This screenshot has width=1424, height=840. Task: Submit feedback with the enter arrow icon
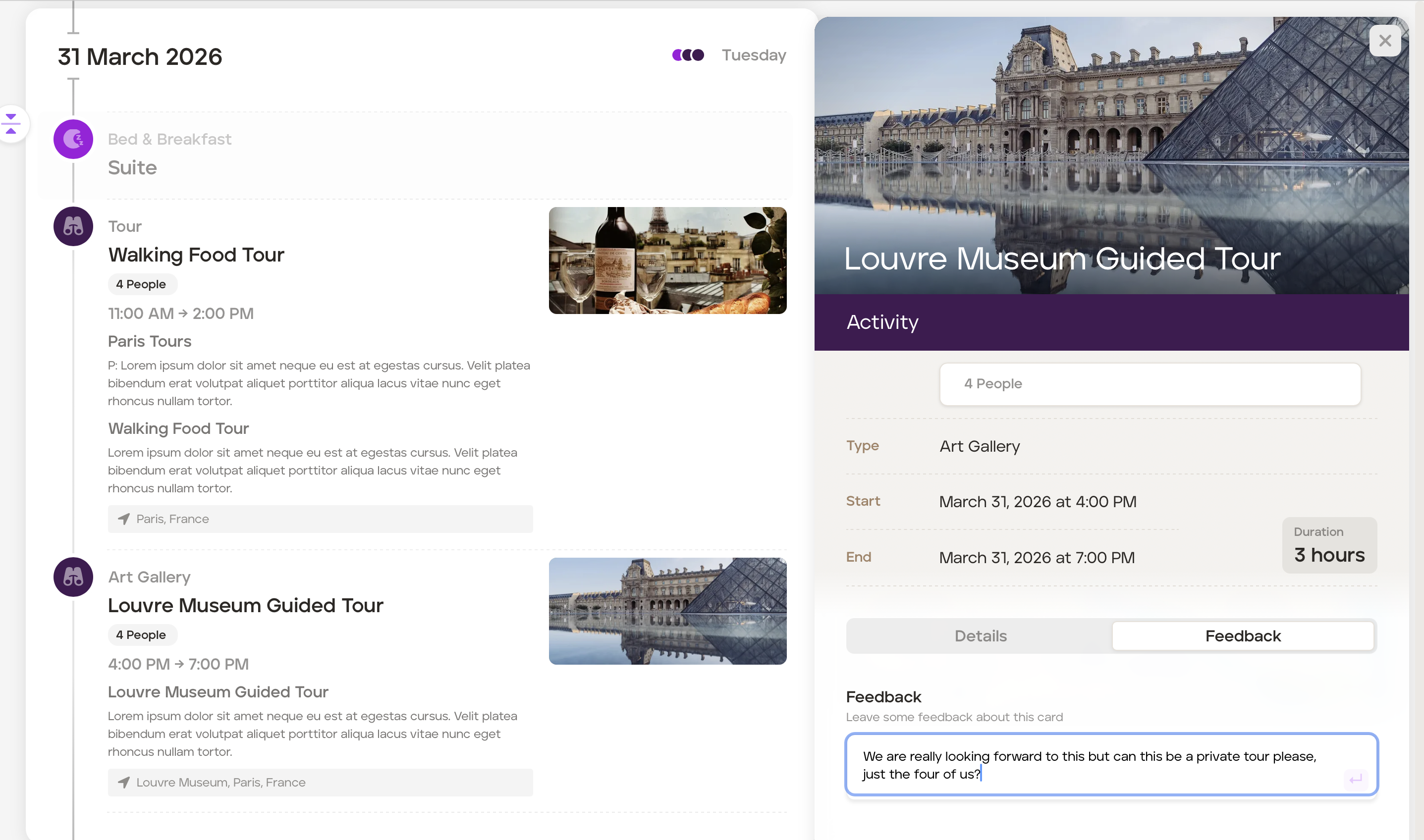click(x=1356, y=780)
